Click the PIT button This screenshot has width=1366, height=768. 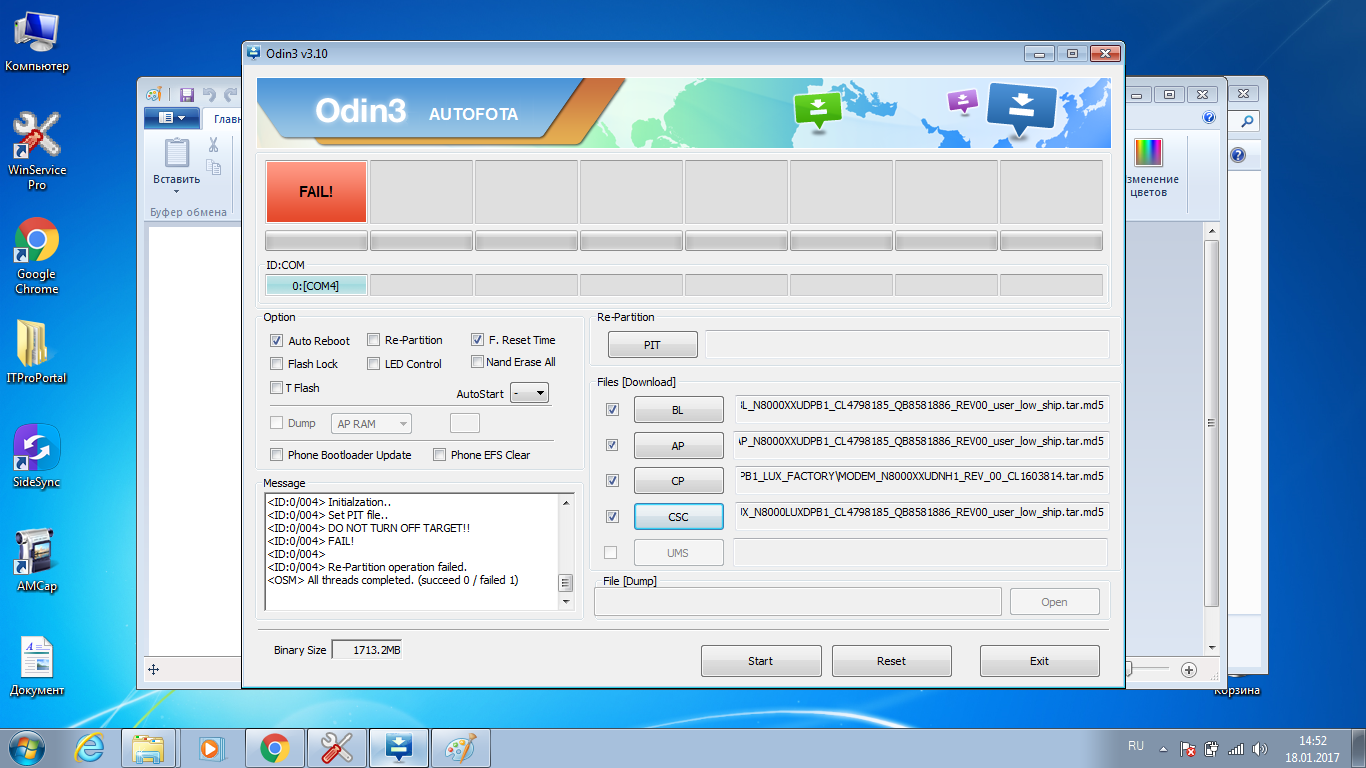652,345
